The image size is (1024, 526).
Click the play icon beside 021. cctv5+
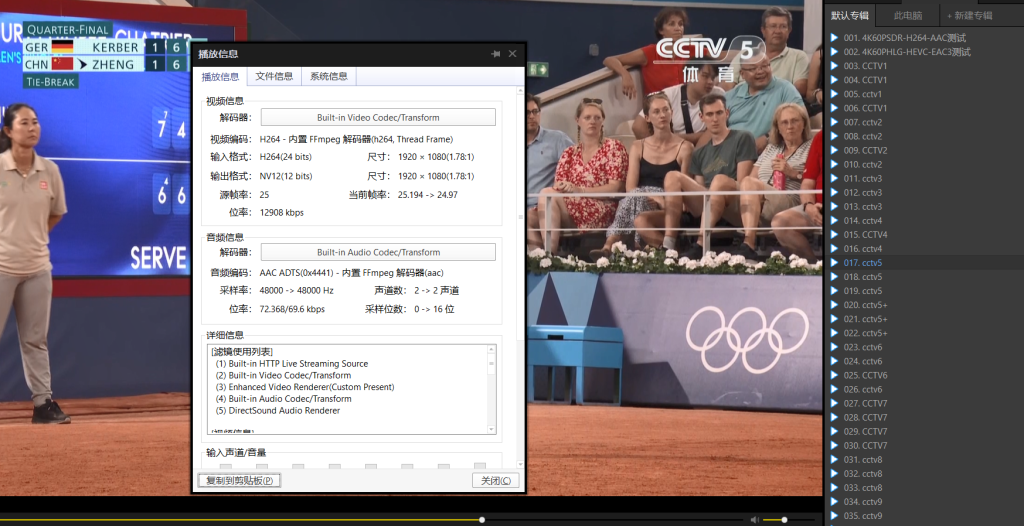pos(834,319)
